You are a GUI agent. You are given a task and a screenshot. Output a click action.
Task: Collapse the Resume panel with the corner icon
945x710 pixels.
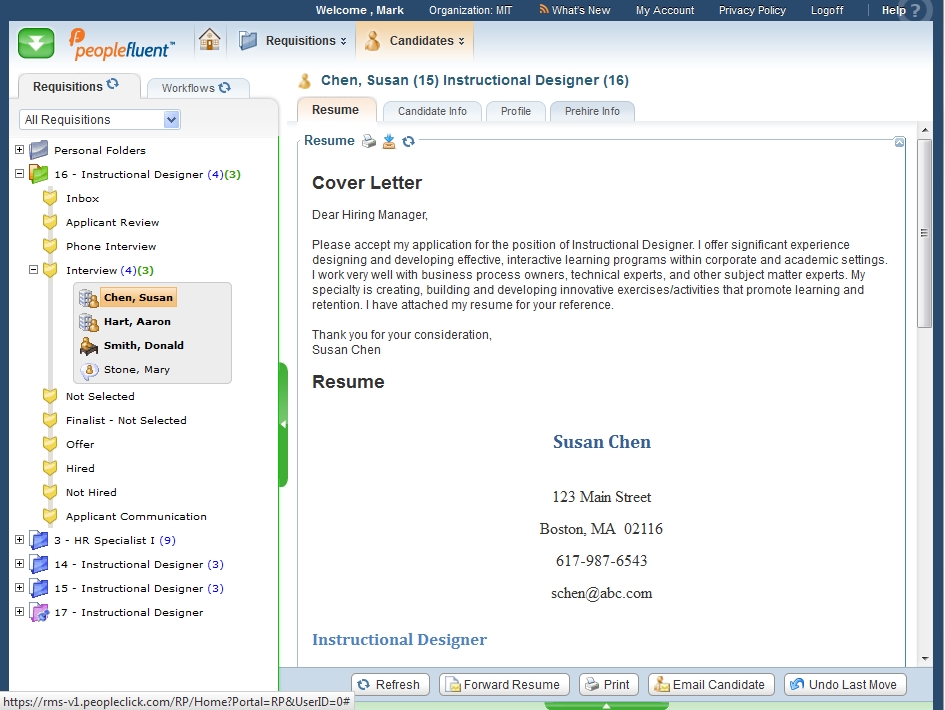click(x=899, y=142)
